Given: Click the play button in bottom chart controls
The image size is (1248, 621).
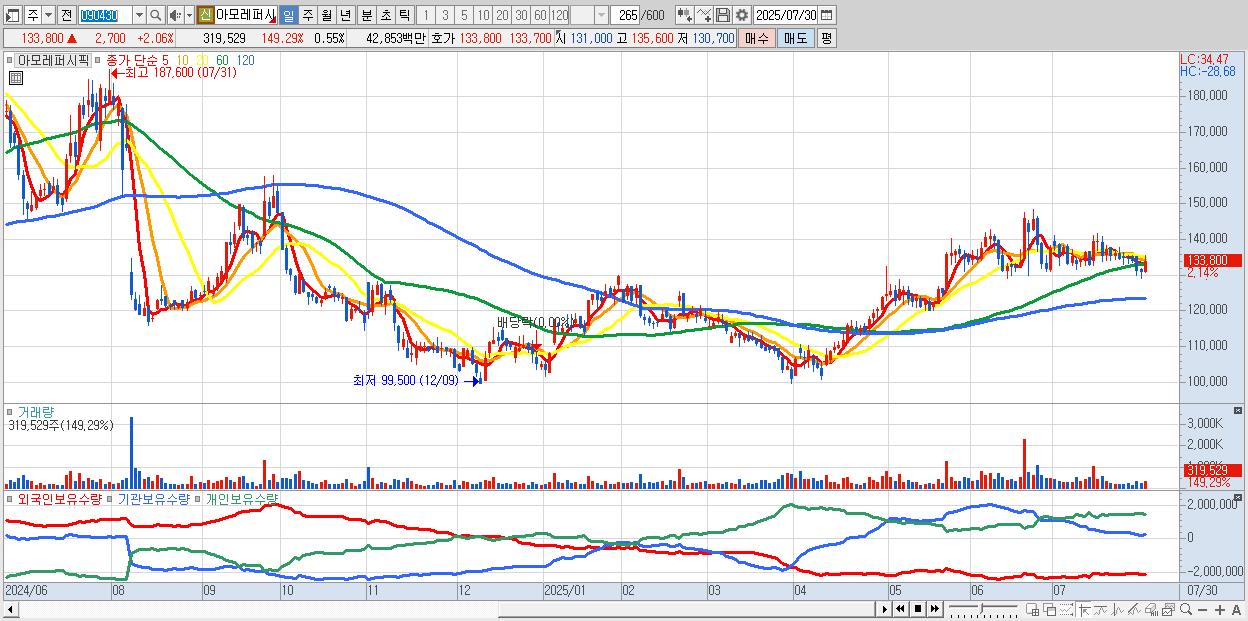Looking at the screenshot, I should click(885, 609).
